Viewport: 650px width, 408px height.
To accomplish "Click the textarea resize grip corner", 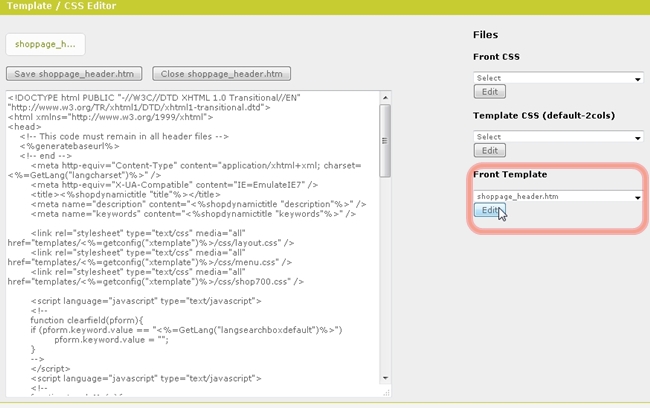I will pyautogui.click(x=386, y=392).
